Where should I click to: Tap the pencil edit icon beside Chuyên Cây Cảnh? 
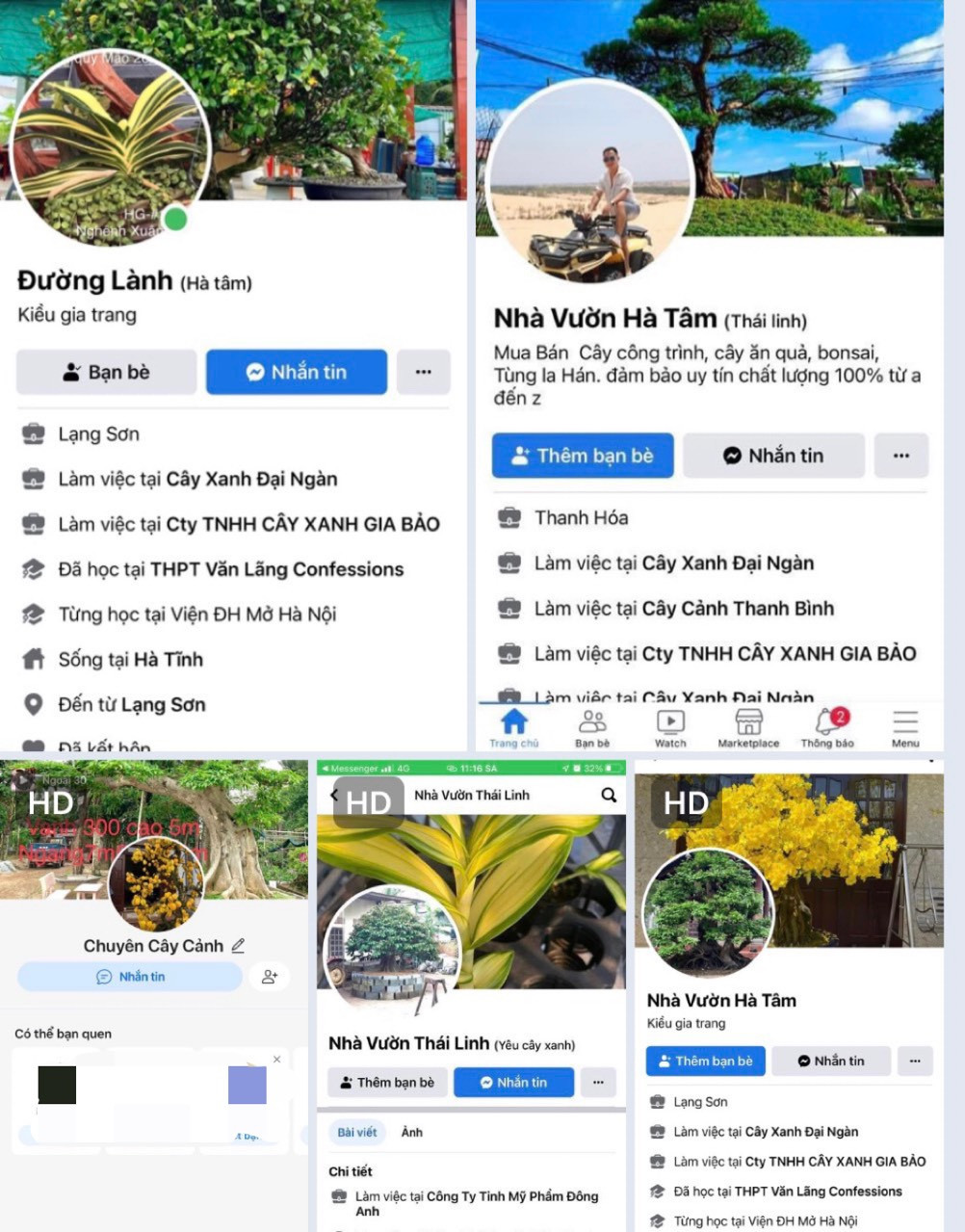238,946
